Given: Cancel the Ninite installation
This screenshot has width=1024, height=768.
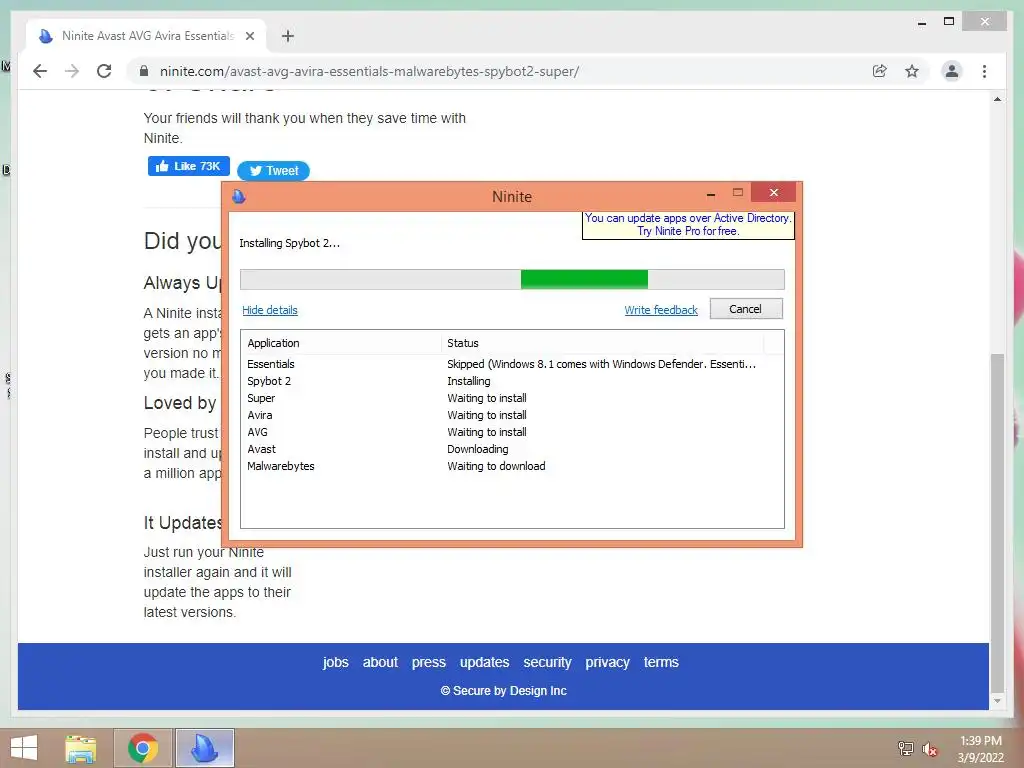Looking at the screenshot, I should point(746,309).
